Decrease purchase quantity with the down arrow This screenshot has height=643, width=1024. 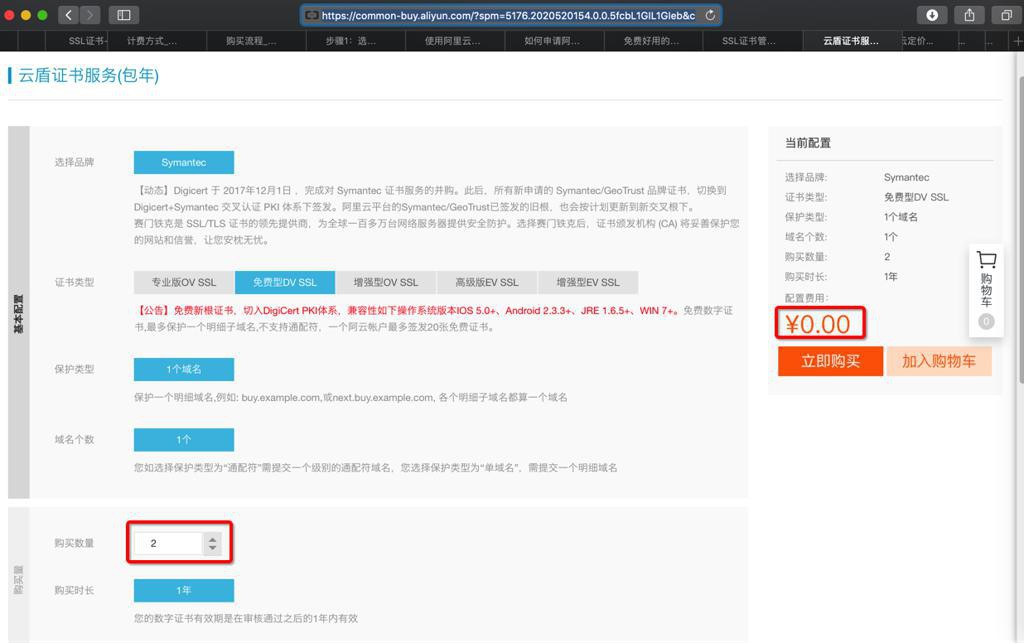(212, 548)
